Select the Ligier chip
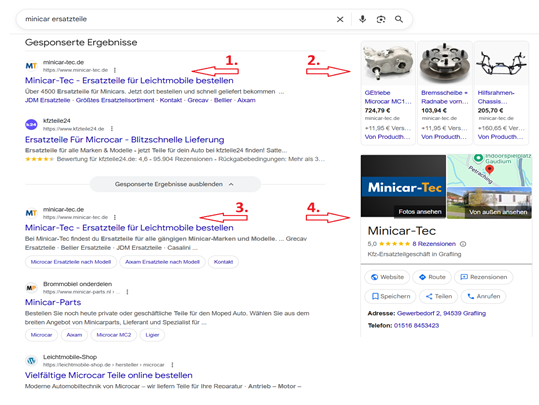This screenshot has height=405, width=539. (x=152, y=335)
